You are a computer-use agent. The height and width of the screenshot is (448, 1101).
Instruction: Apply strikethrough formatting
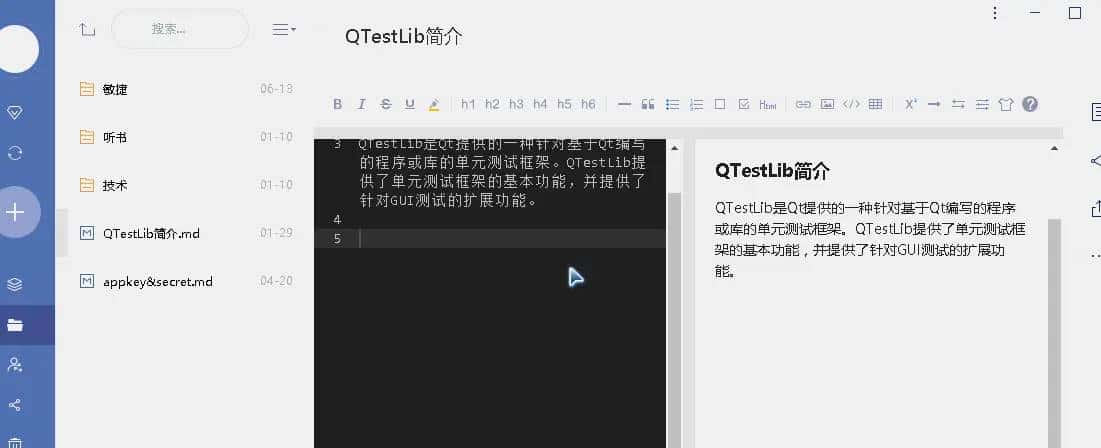[385, 105]
